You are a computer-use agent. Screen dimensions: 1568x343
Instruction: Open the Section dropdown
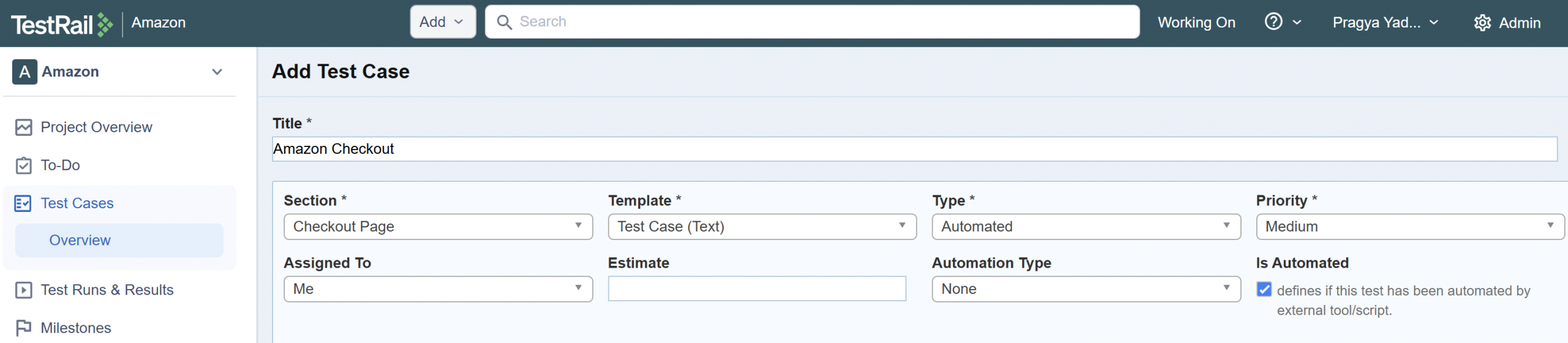click(x=438, y=227)
